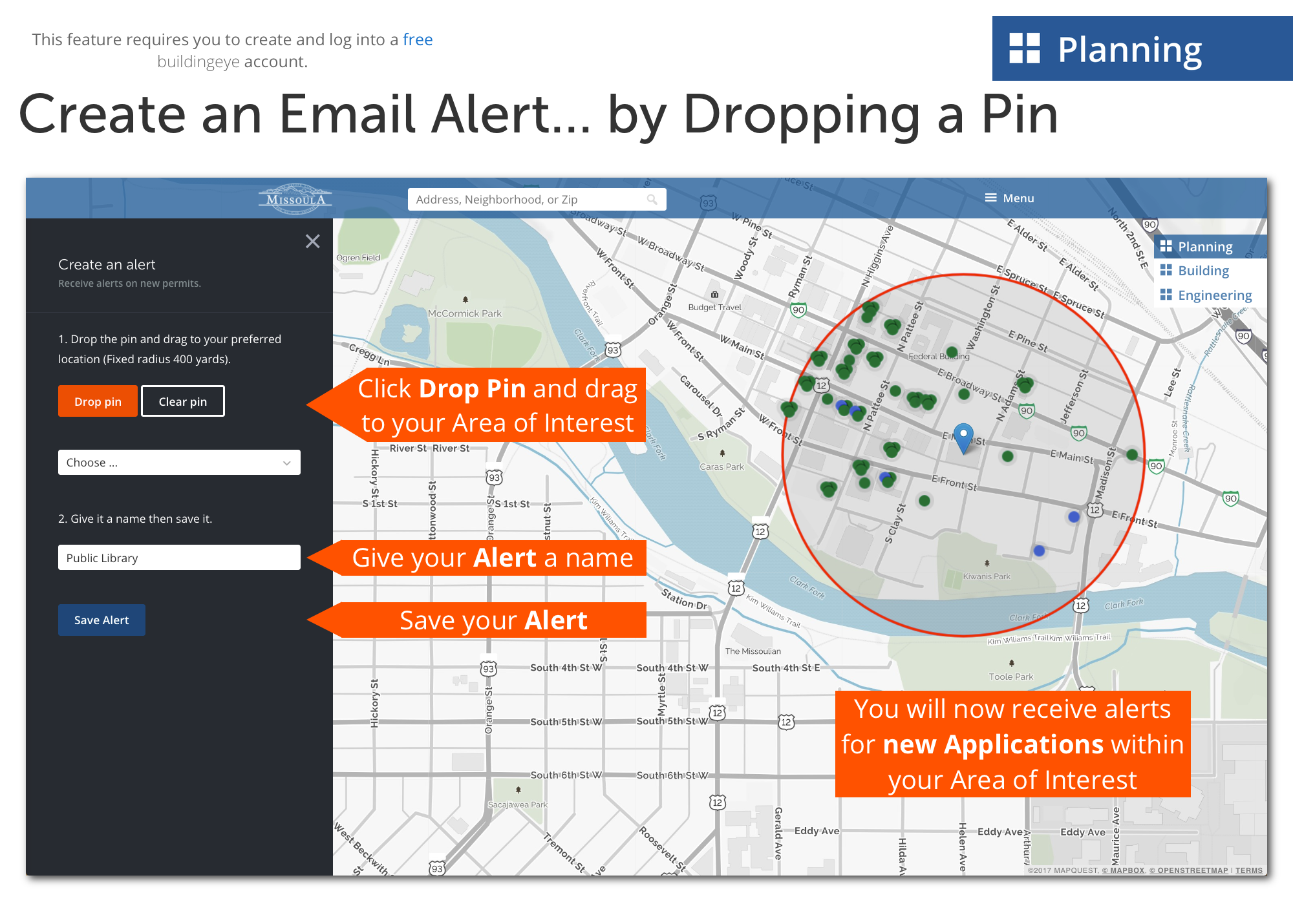Click the Building grid icon

tap(1166, 270)
